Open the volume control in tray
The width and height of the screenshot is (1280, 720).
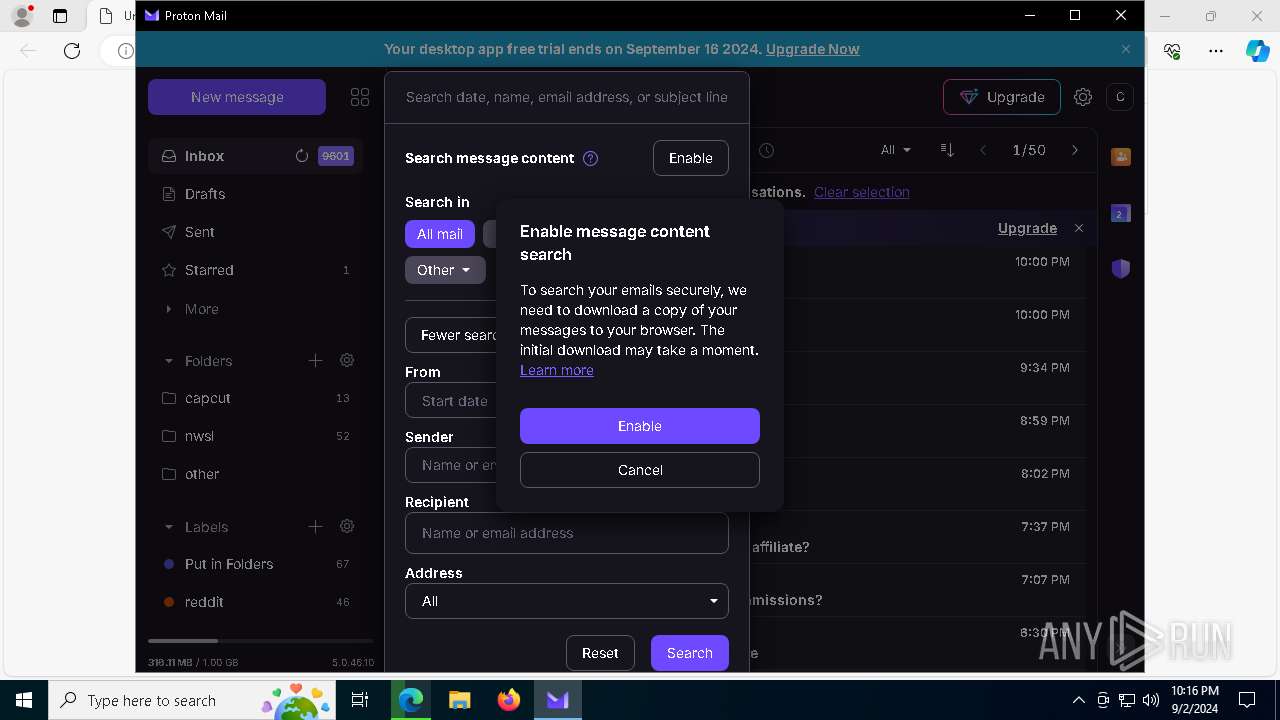click(1151, 700)
